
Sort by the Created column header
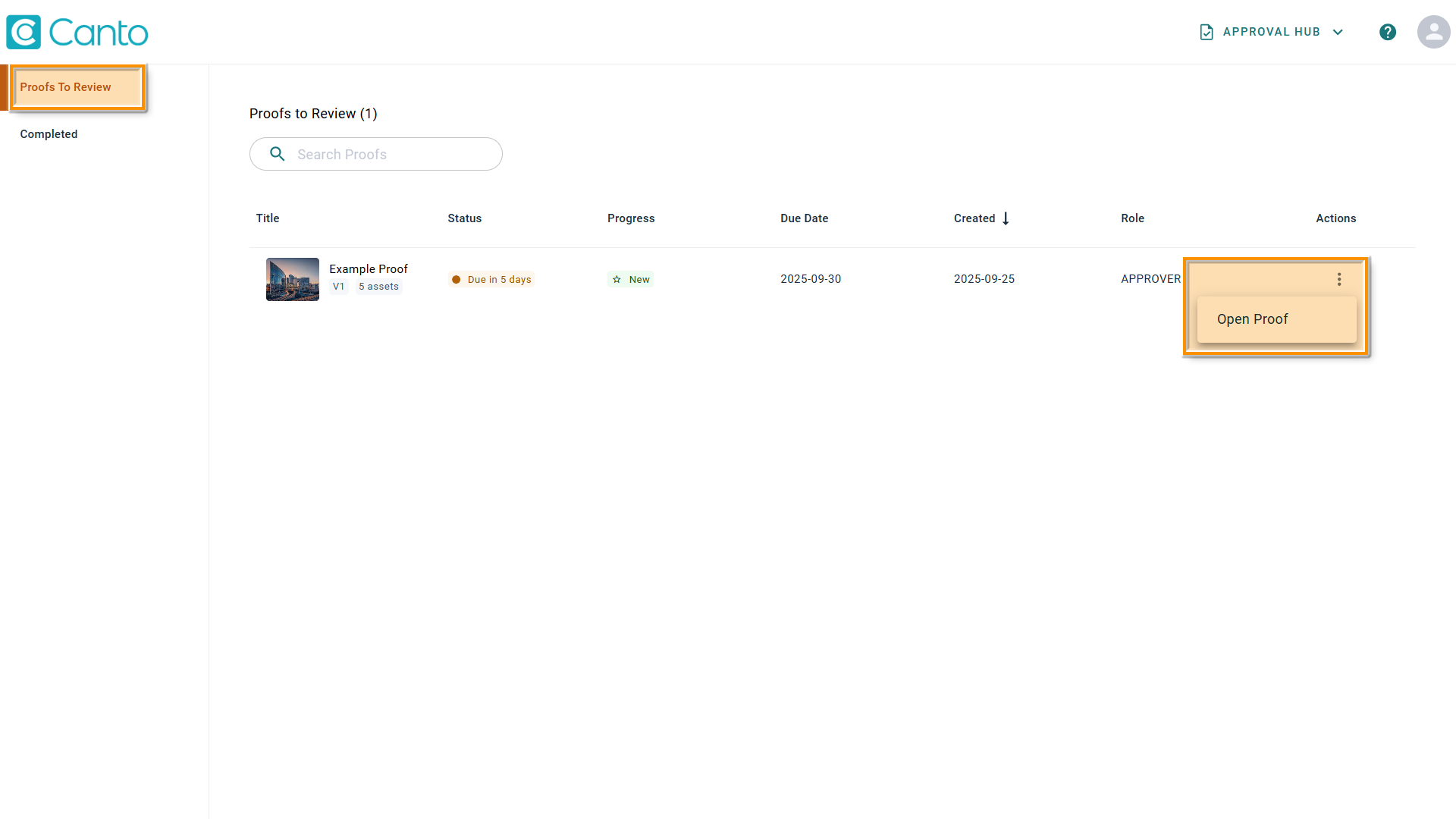[974, 218]
